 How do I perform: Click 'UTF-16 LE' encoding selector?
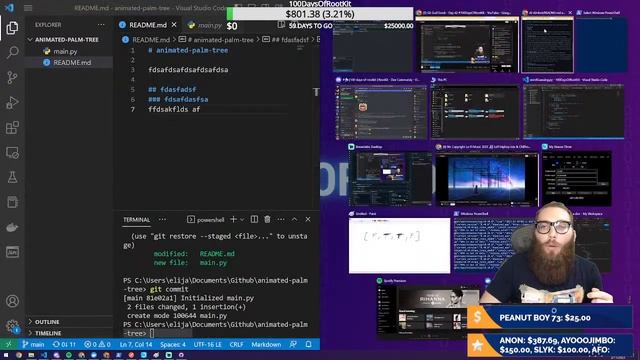click(x=207, y=344)
